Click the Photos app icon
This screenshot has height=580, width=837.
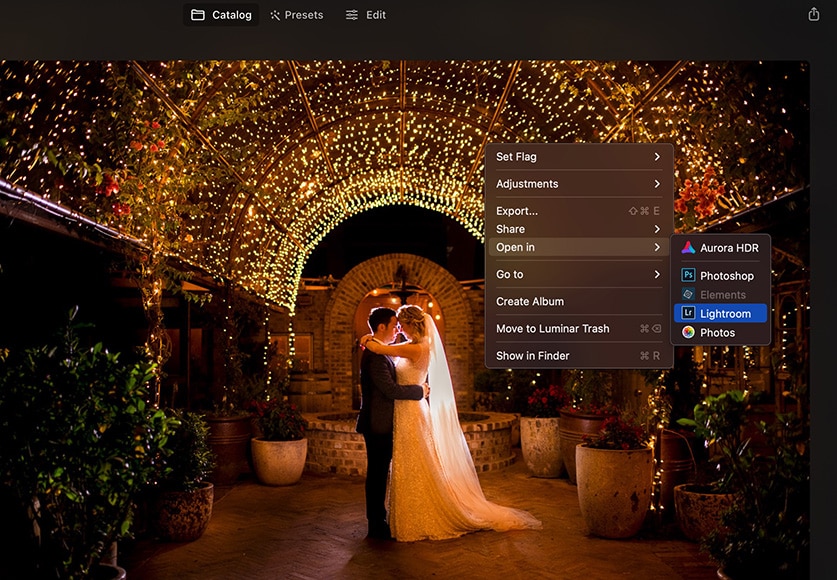click(x=688, y=332)
